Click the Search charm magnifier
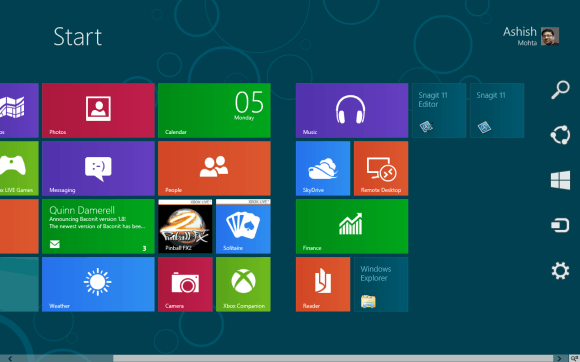 click(560, 89)
